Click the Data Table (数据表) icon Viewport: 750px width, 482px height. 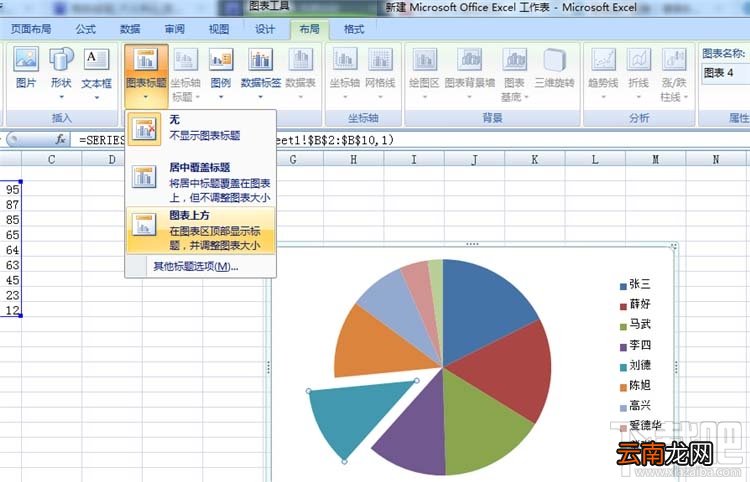[300, 59]
